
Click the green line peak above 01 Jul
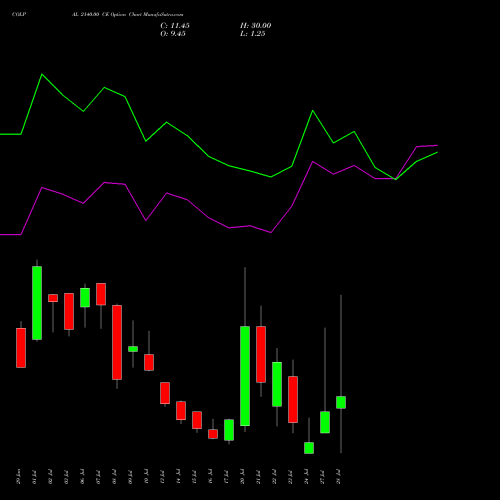click(x=42, y=74)
